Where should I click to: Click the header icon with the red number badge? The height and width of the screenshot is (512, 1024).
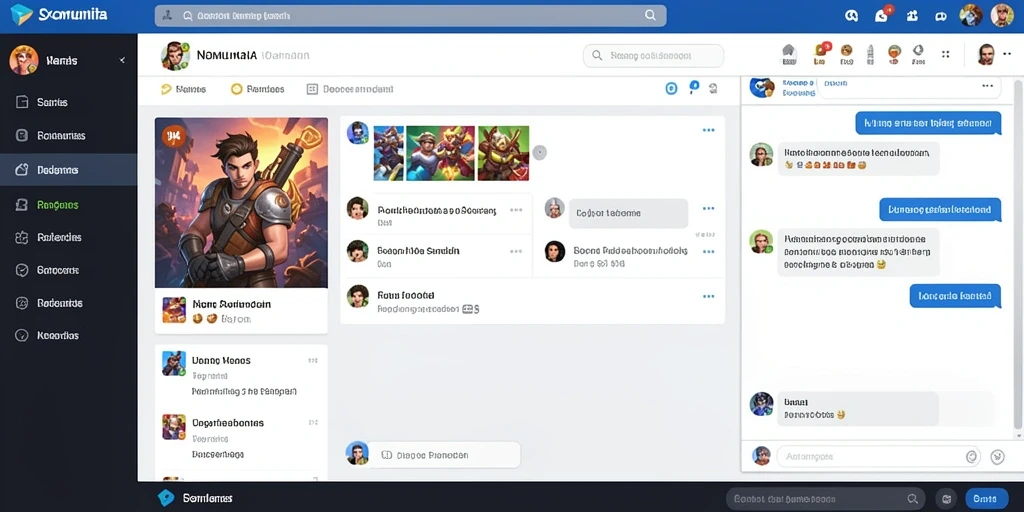pyautogui.click(x=821, y=54)
